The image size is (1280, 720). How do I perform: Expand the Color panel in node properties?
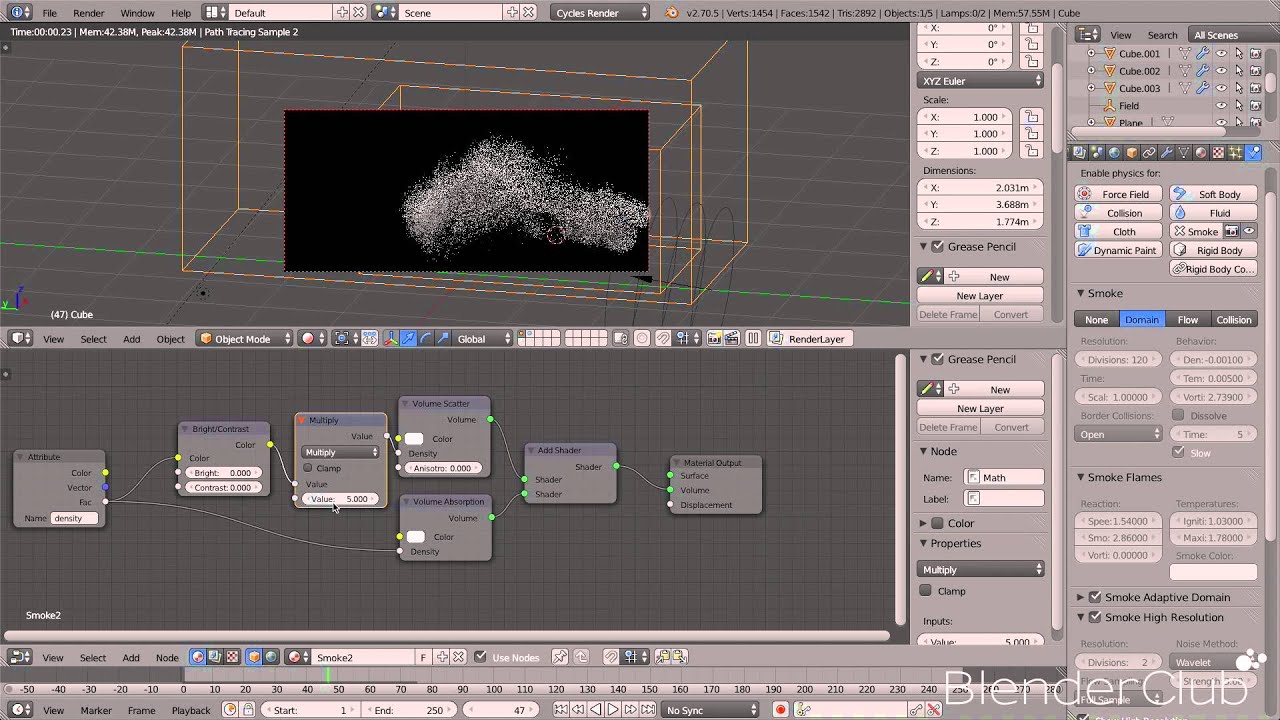click(923, 523)
